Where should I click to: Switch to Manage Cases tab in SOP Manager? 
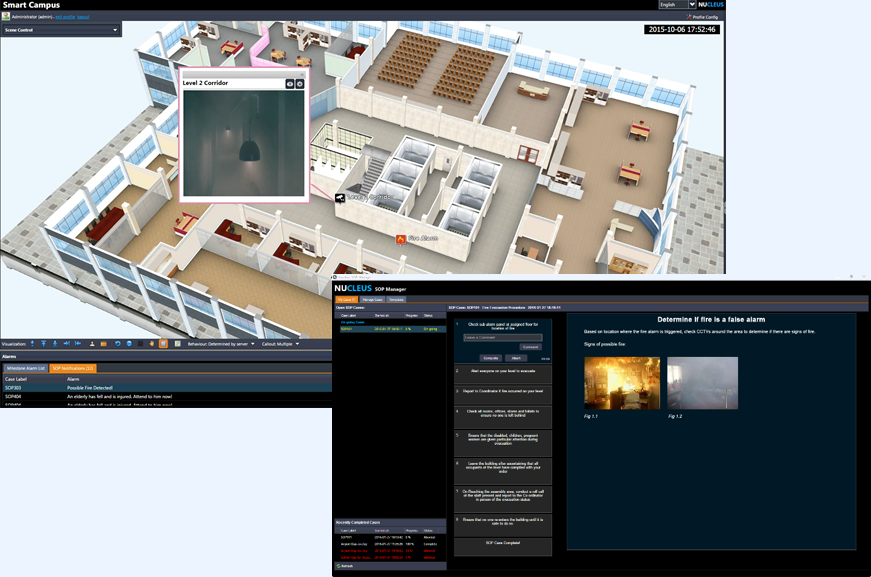372,299
